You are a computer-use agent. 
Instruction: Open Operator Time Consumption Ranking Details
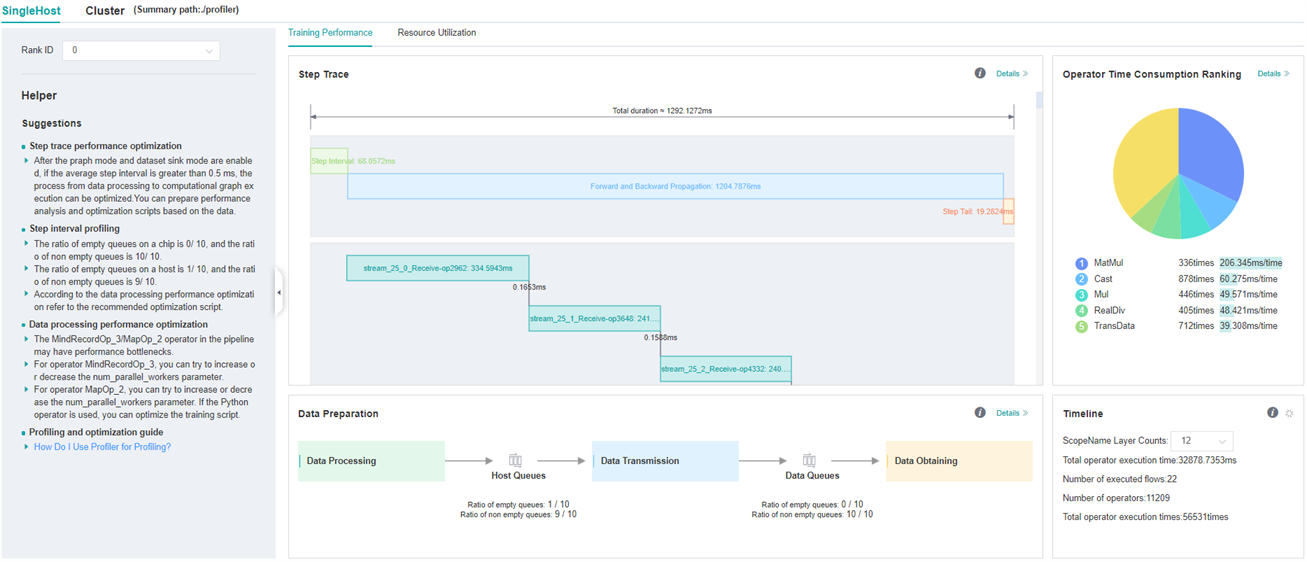(1273, 74)
